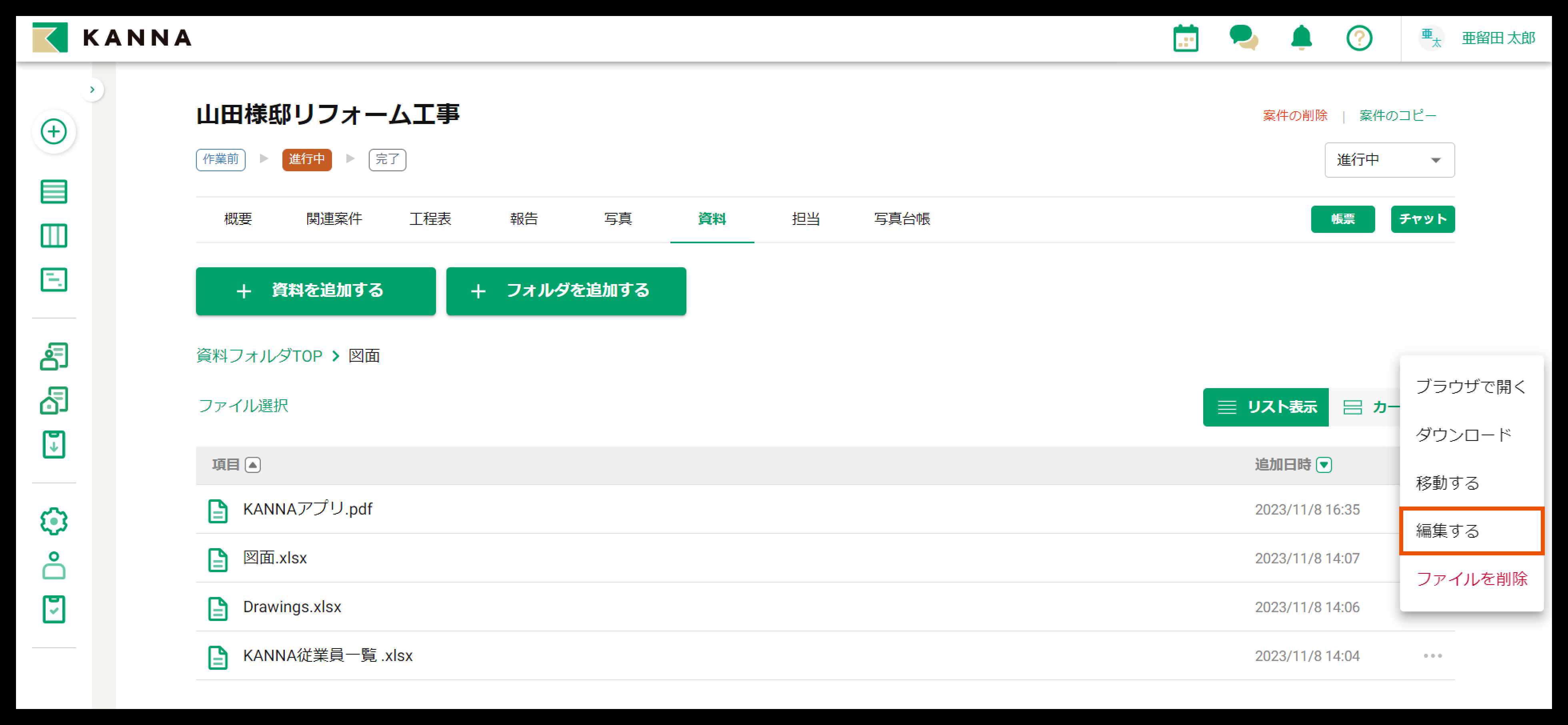Sort by 項目 ascending arrow
This screenshot has width=1568, height=725.
(253, 465)
